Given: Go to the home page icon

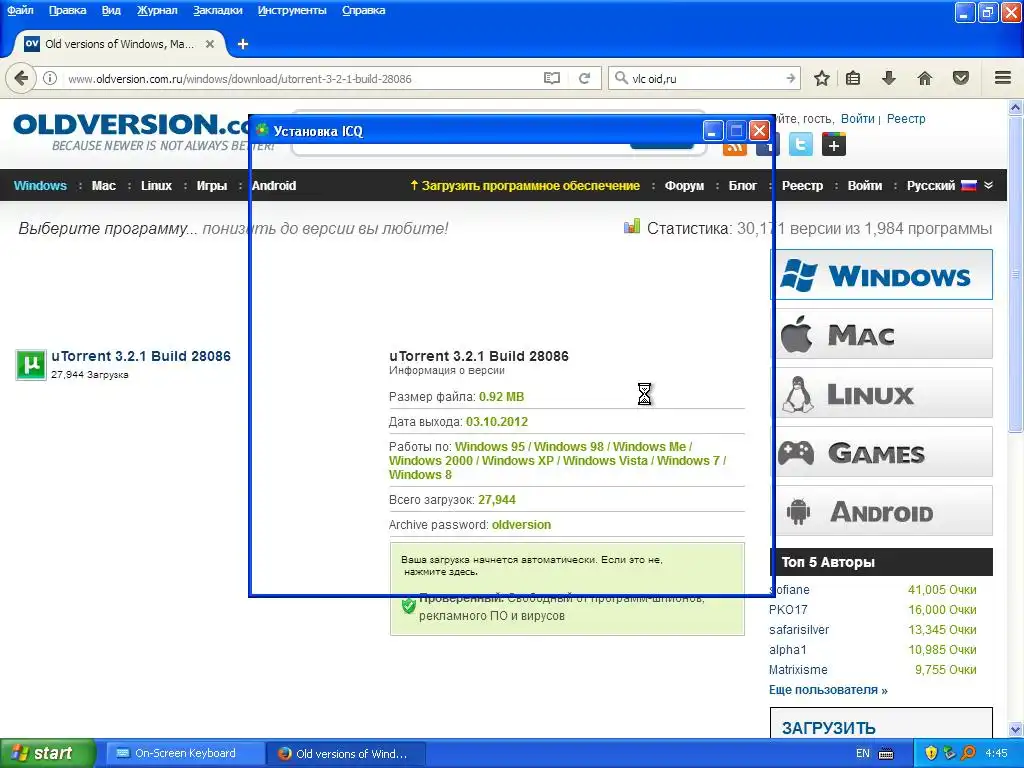Looking at the screenshot, I should point(925,78).
